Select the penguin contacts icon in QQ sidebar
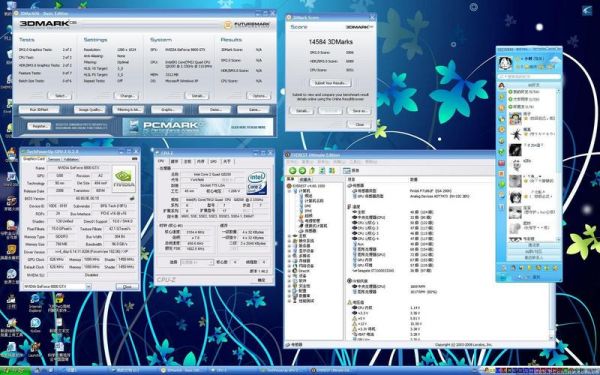 pos(501,86)
